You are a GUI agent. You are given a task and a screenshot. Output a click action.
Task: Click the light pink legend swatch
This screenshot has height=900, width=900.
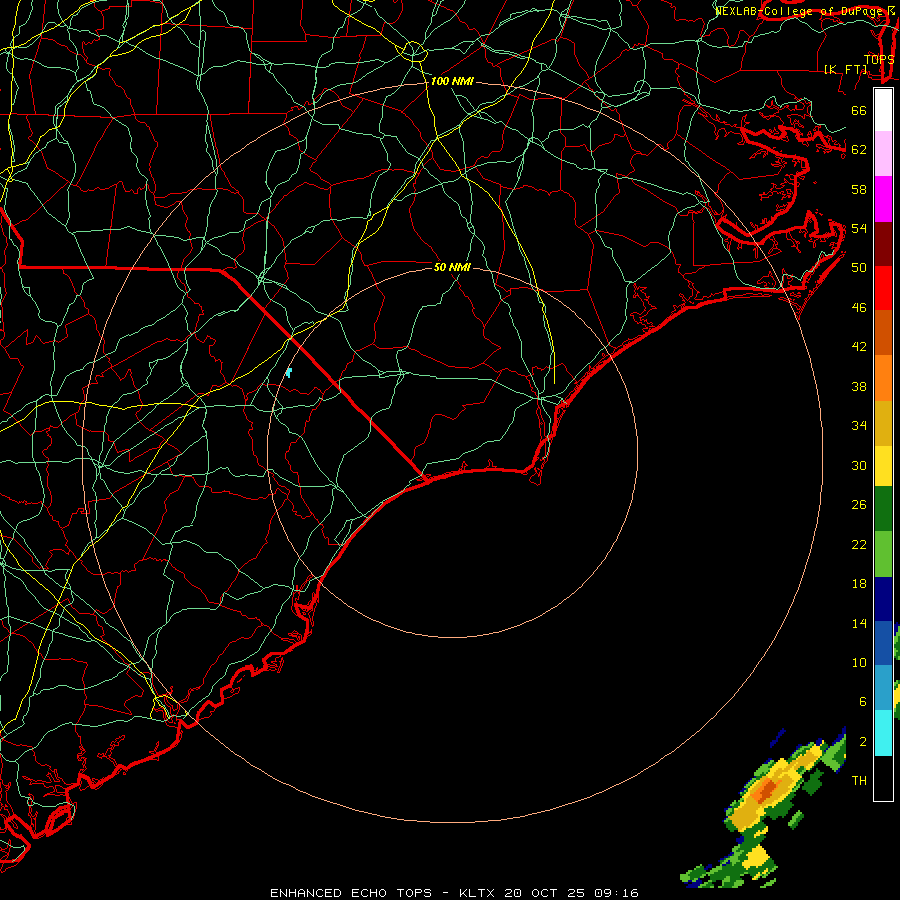[x=883, y=154]
